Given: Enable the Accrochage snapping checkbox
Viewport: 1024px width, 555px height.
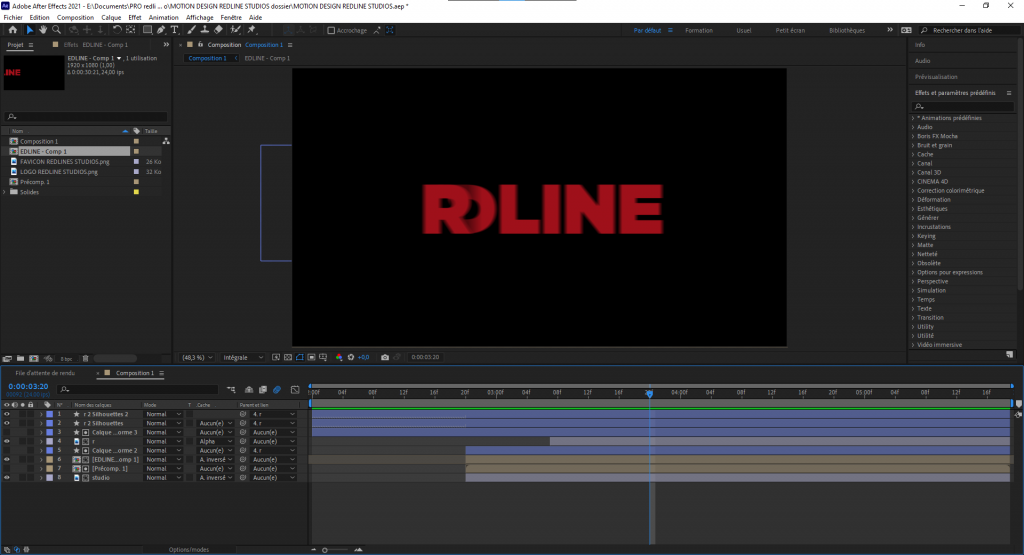Looking at the screenshot, I should point(331,30).
